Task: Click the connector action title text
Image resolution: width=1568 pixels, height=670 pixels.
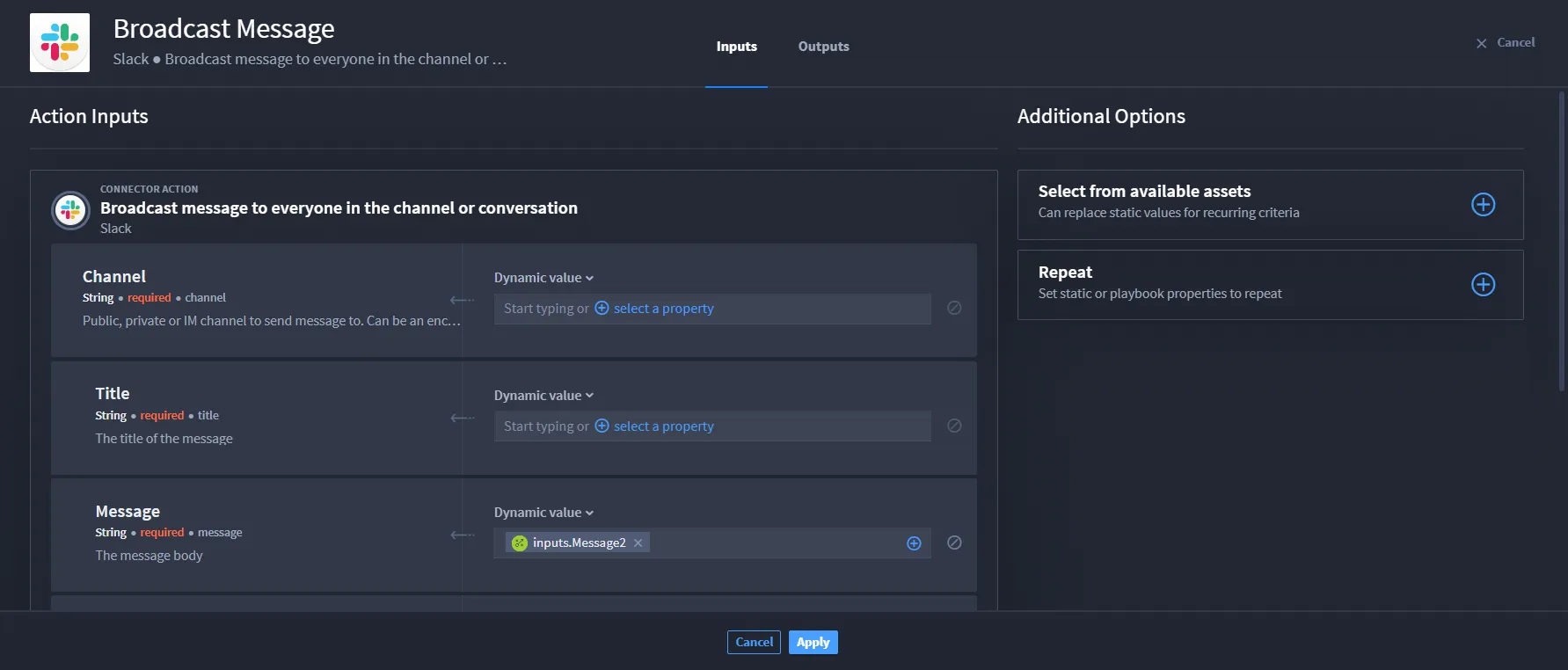Action: pos(339,208)
